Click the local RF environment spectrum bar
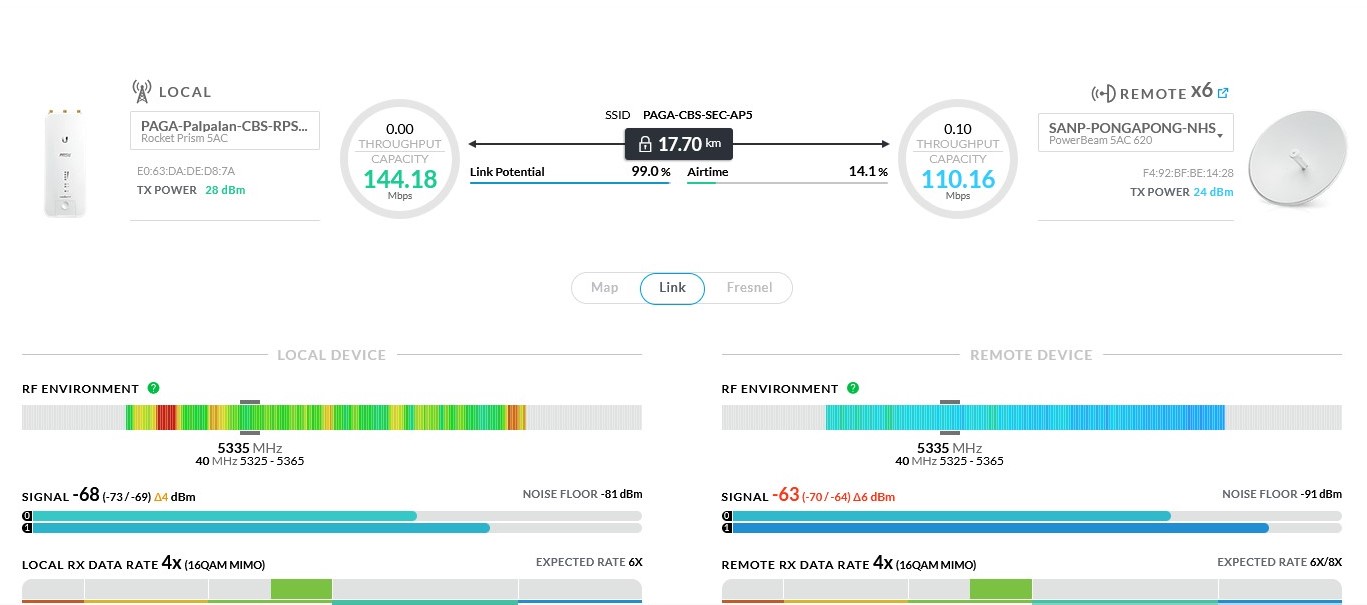 (330, 418)
